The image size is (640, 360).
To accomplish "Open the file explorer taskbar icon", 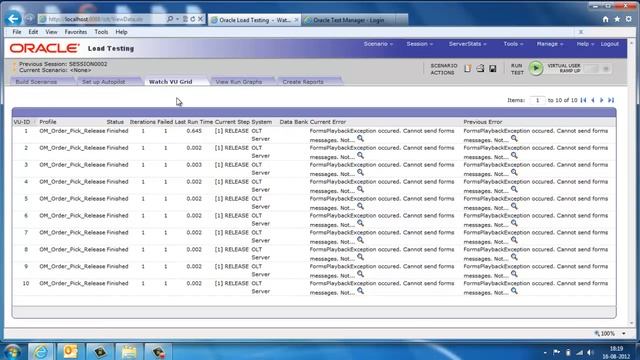I will tap(129, 351).
